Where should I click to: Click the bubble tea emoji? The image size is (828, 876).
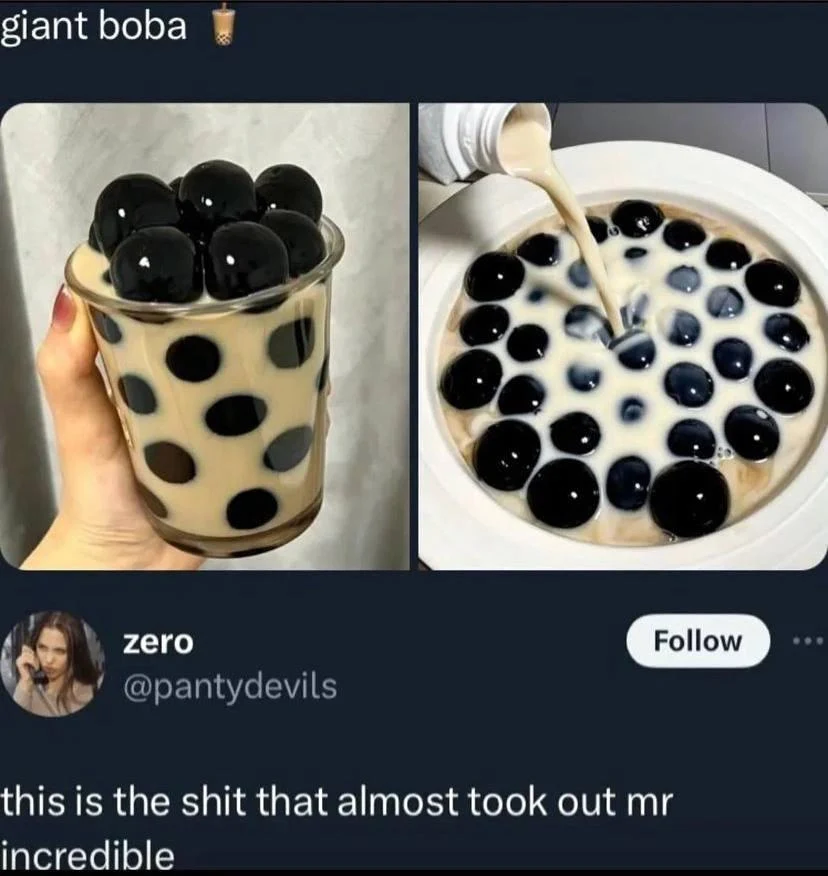pyautogui.click(x=223, y=24)
